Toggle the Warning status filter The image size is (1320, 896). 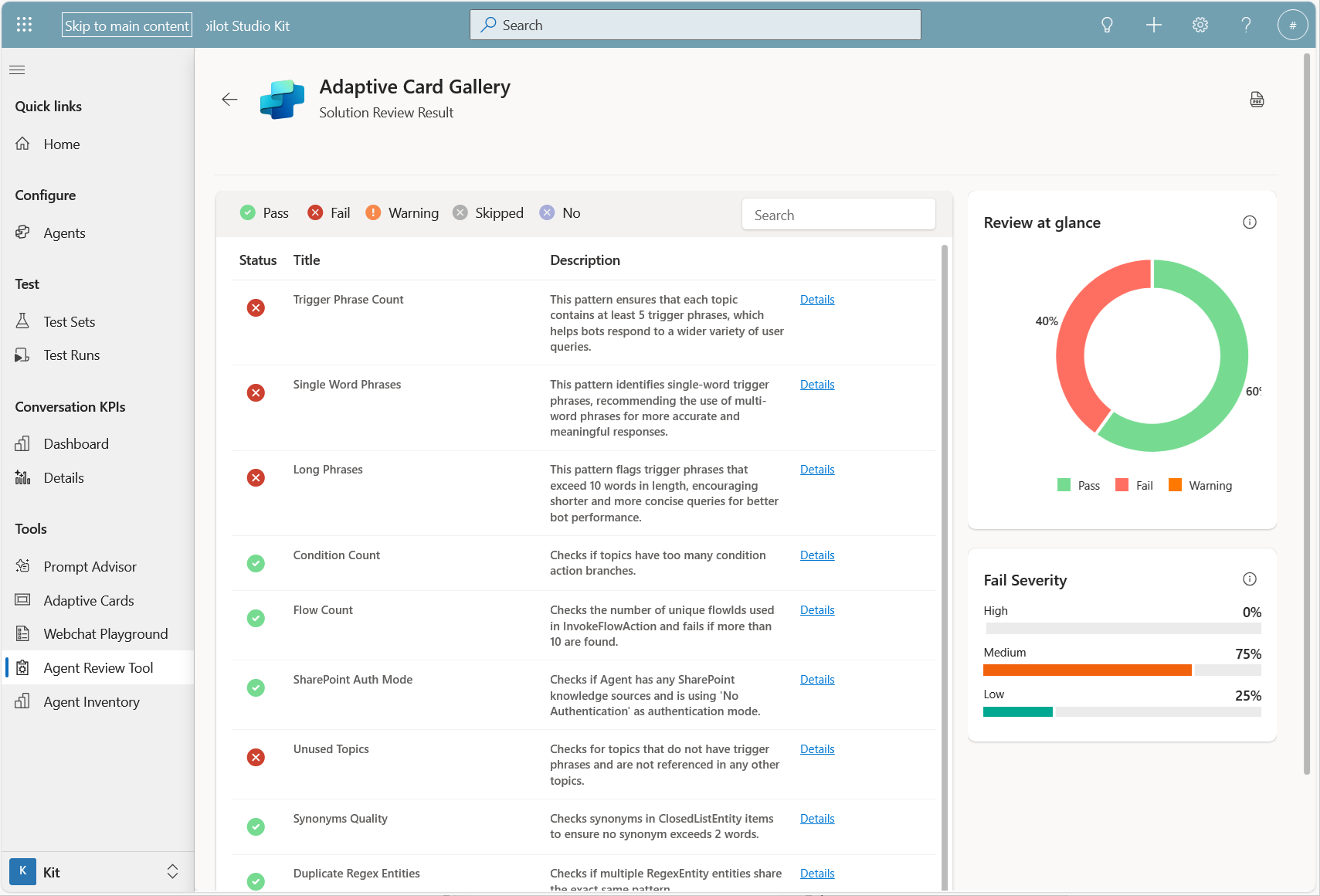402,213
